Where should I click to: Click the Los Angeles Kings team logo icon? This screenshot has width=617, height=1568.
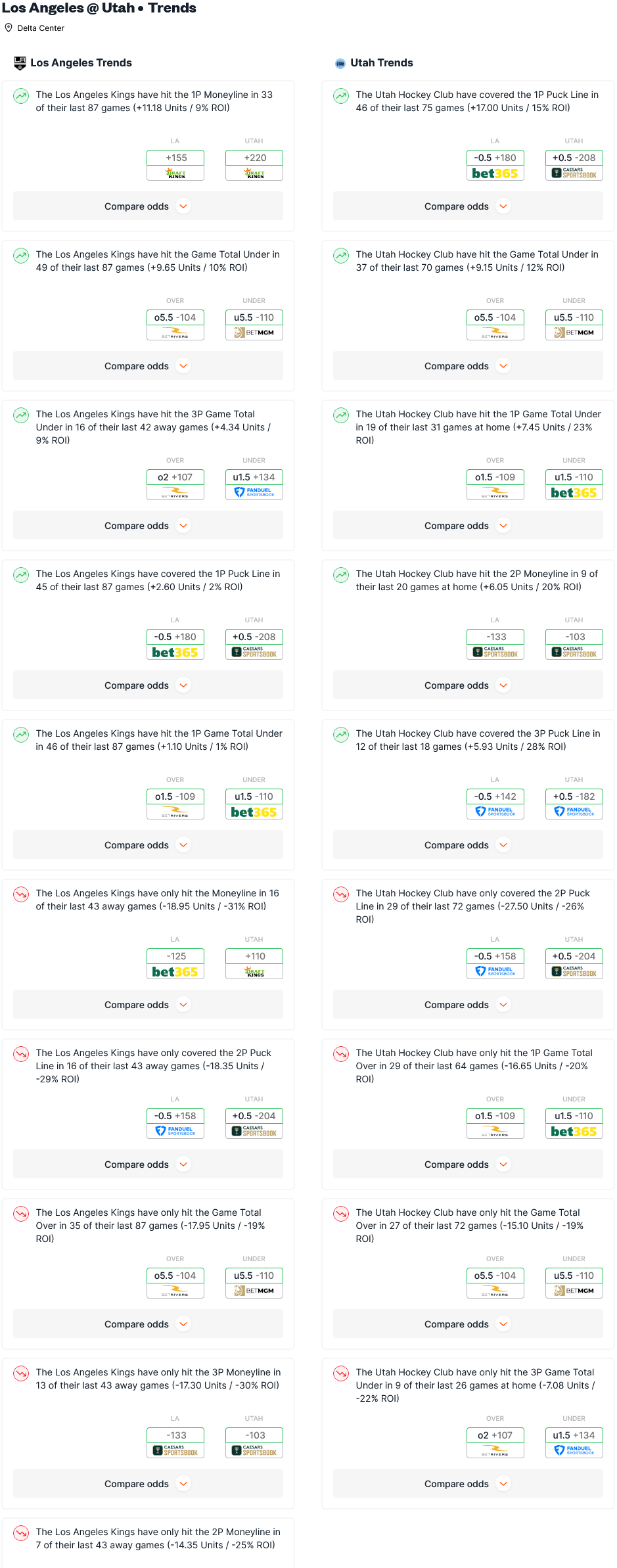20,63
